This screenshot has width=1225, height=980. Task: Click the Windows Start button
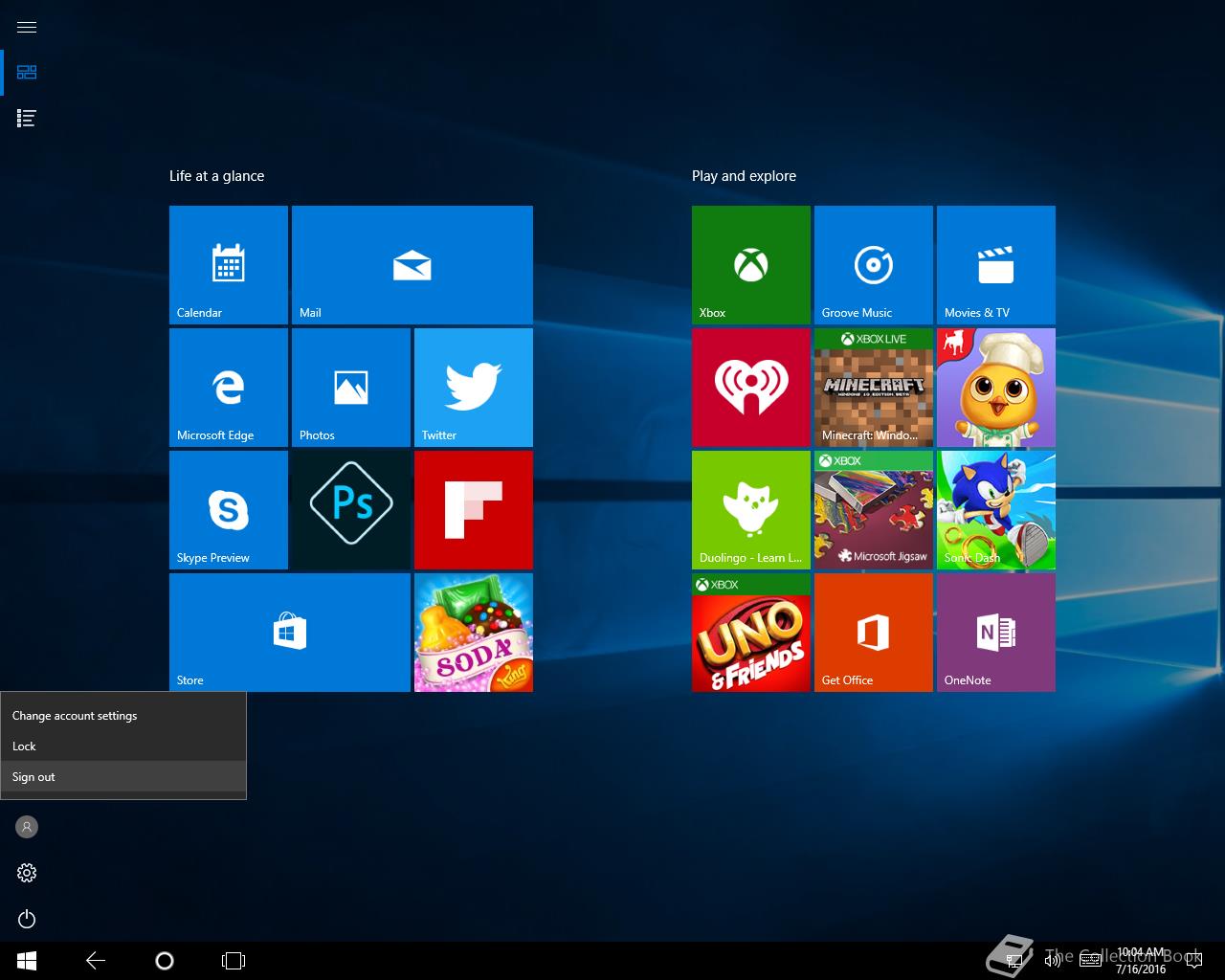pos(27,961)
